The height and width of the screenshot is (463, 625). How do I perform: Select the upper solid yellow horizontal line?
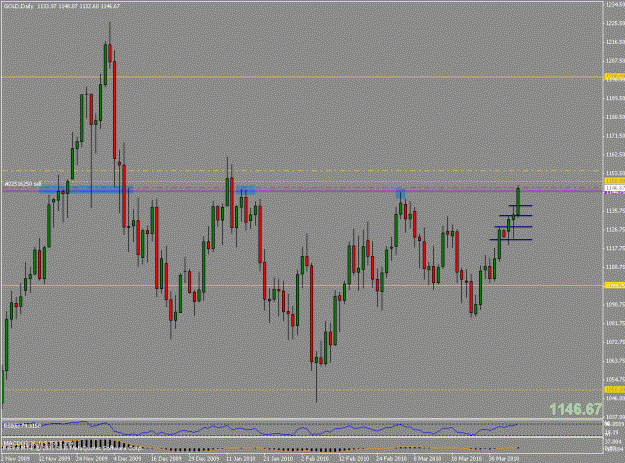coord(301,77)
